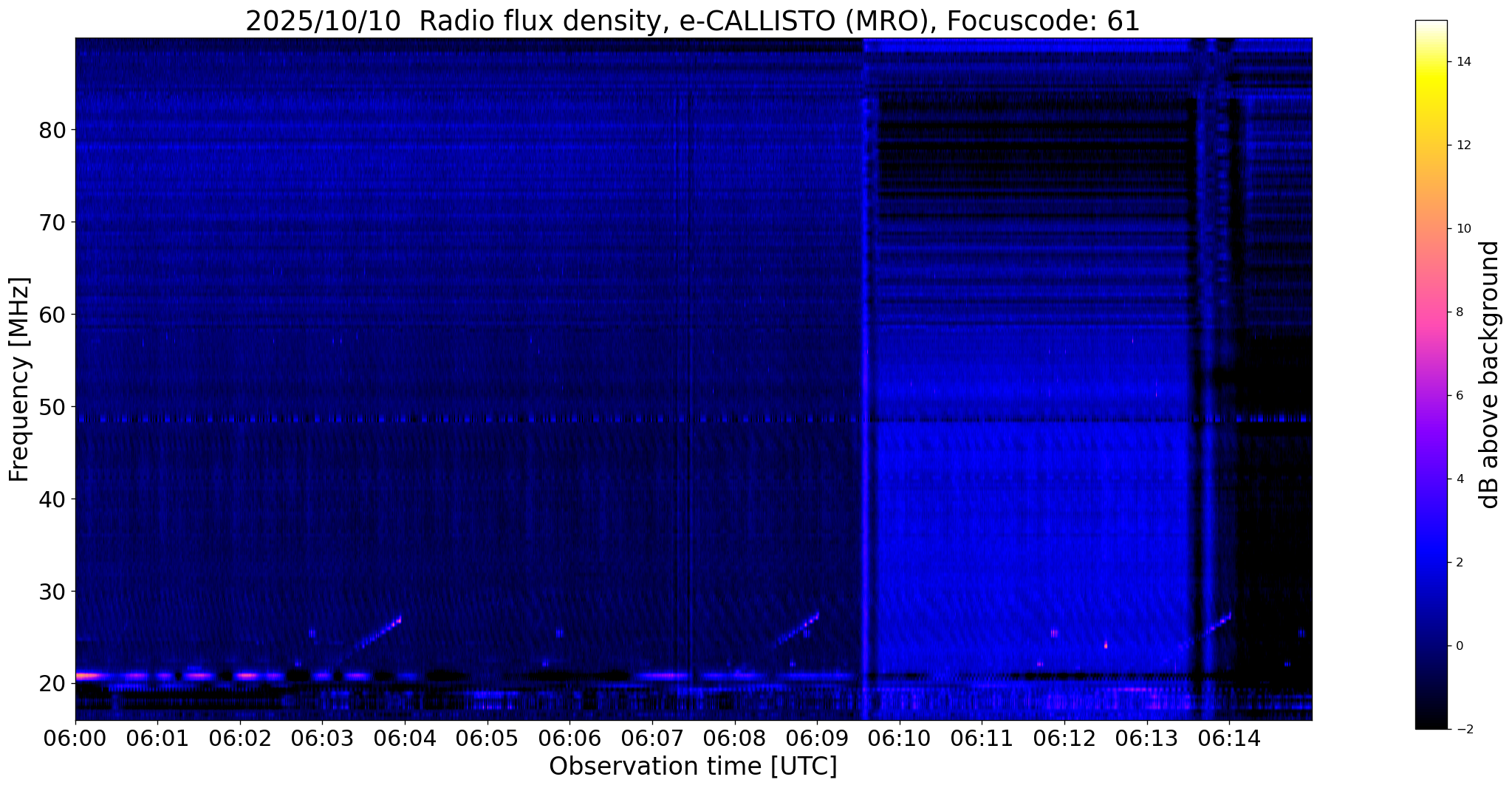Select the 06:06 time tick label
Image resolution: width=1512 pixels, height=788 pixels.
click(x=569, y=739)
